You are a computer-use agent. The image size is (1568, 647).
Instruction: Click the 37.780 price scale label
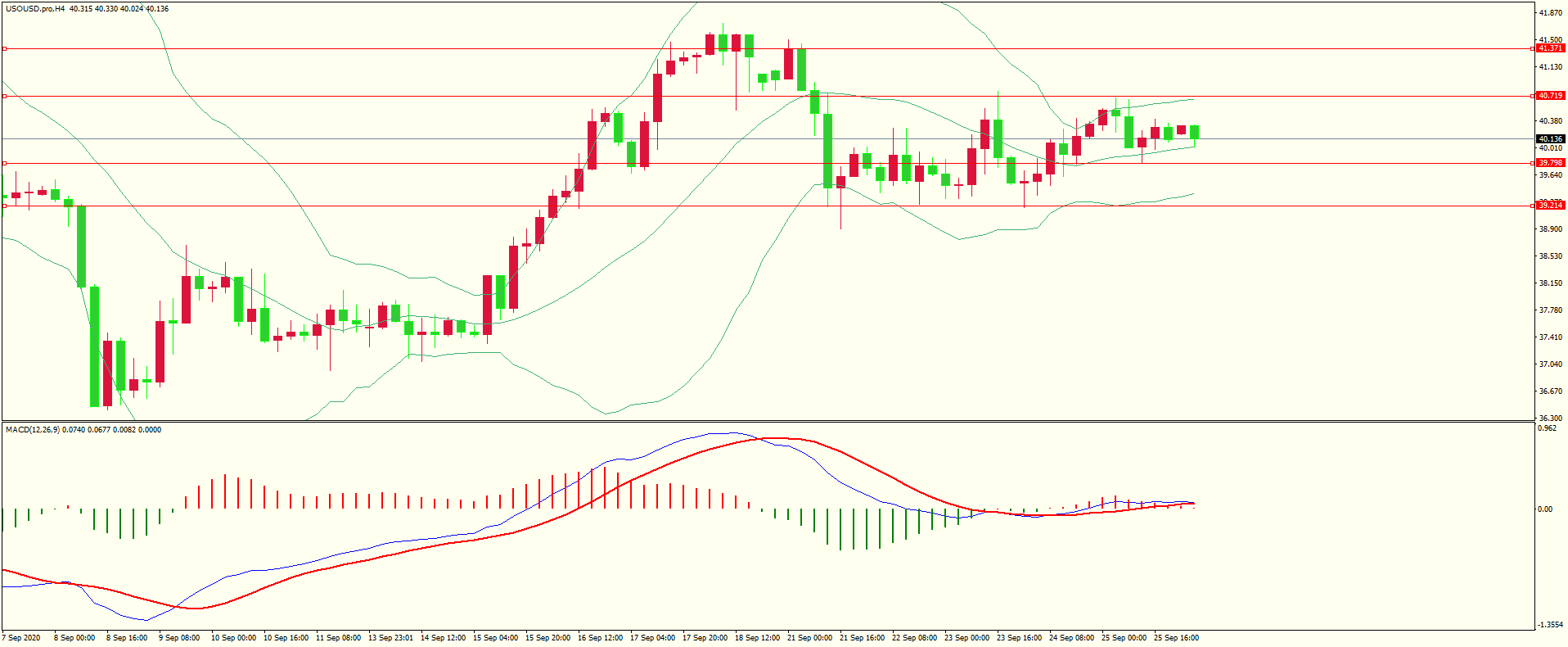(x=1550, y=310)
